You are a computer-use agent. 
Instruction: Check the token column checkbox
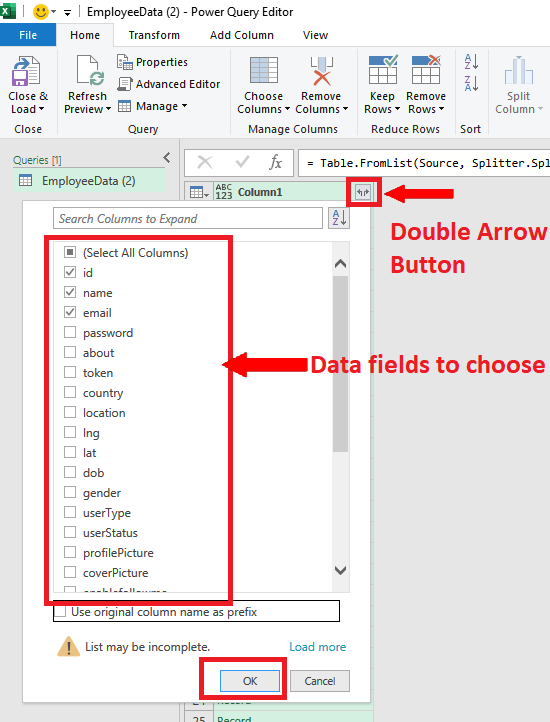coord(70,372)
